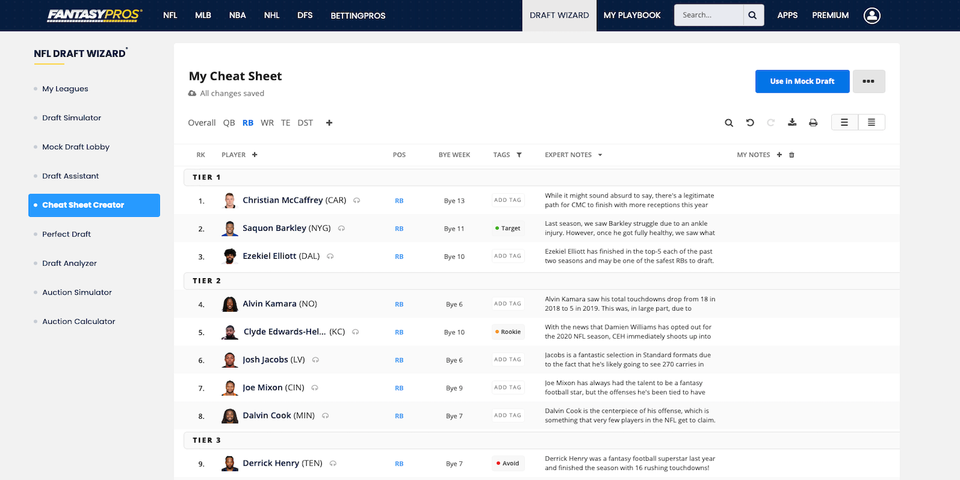Image resolution: width=960 pixels, height=480 pixels.
Task: Open My Playbook tab
Action: click(x=632, y=15)
